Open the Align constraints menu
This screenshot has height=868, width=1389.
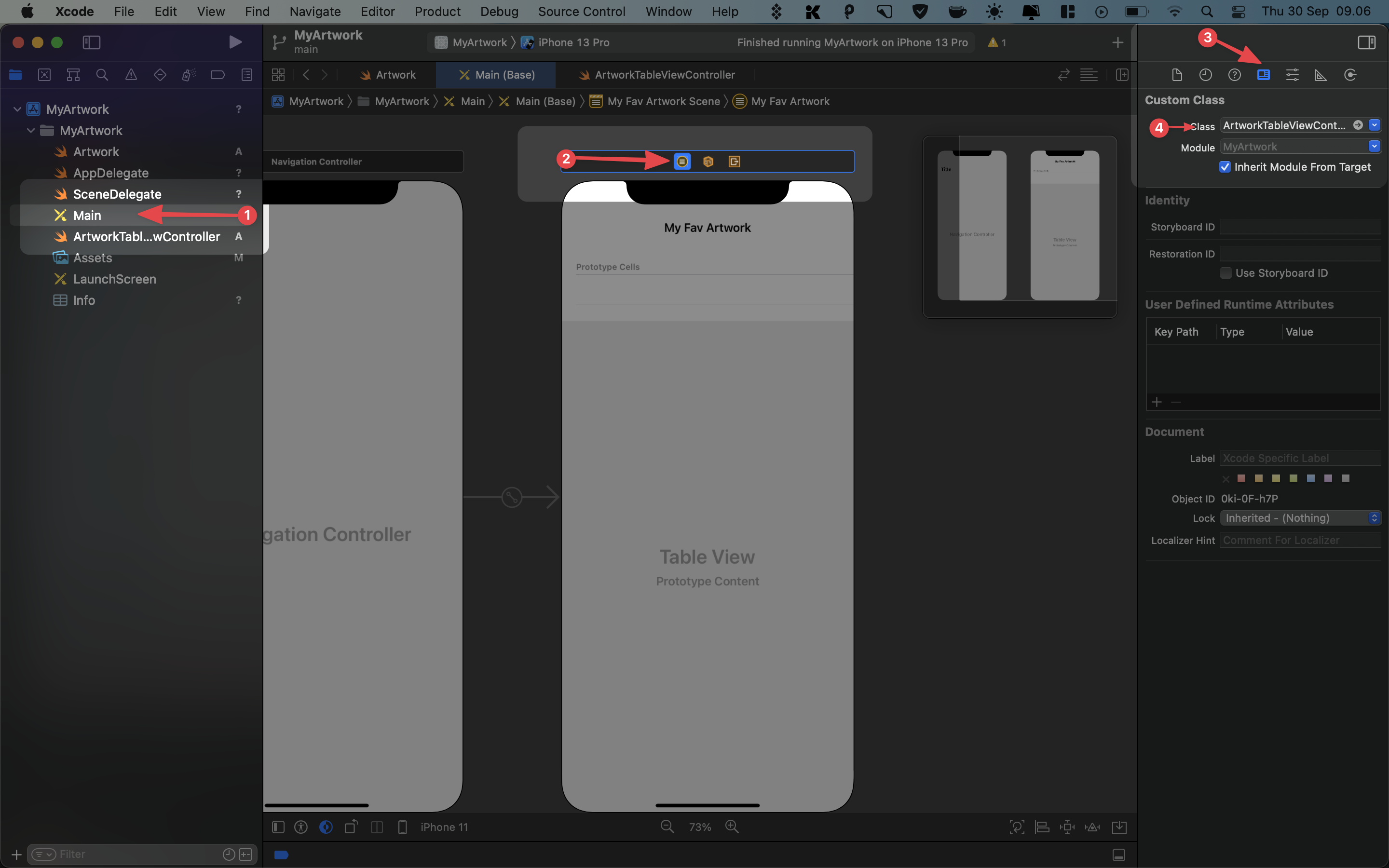coord(1042,827)
